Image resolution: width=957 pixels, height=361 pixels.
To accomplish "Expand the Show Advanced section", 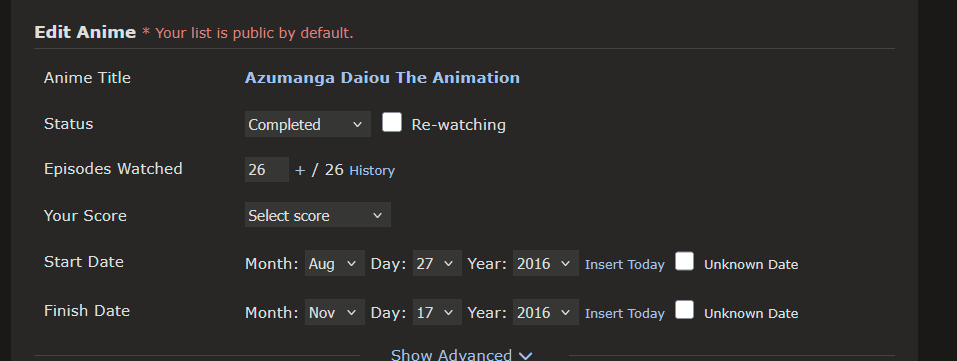I will [461, 355].
